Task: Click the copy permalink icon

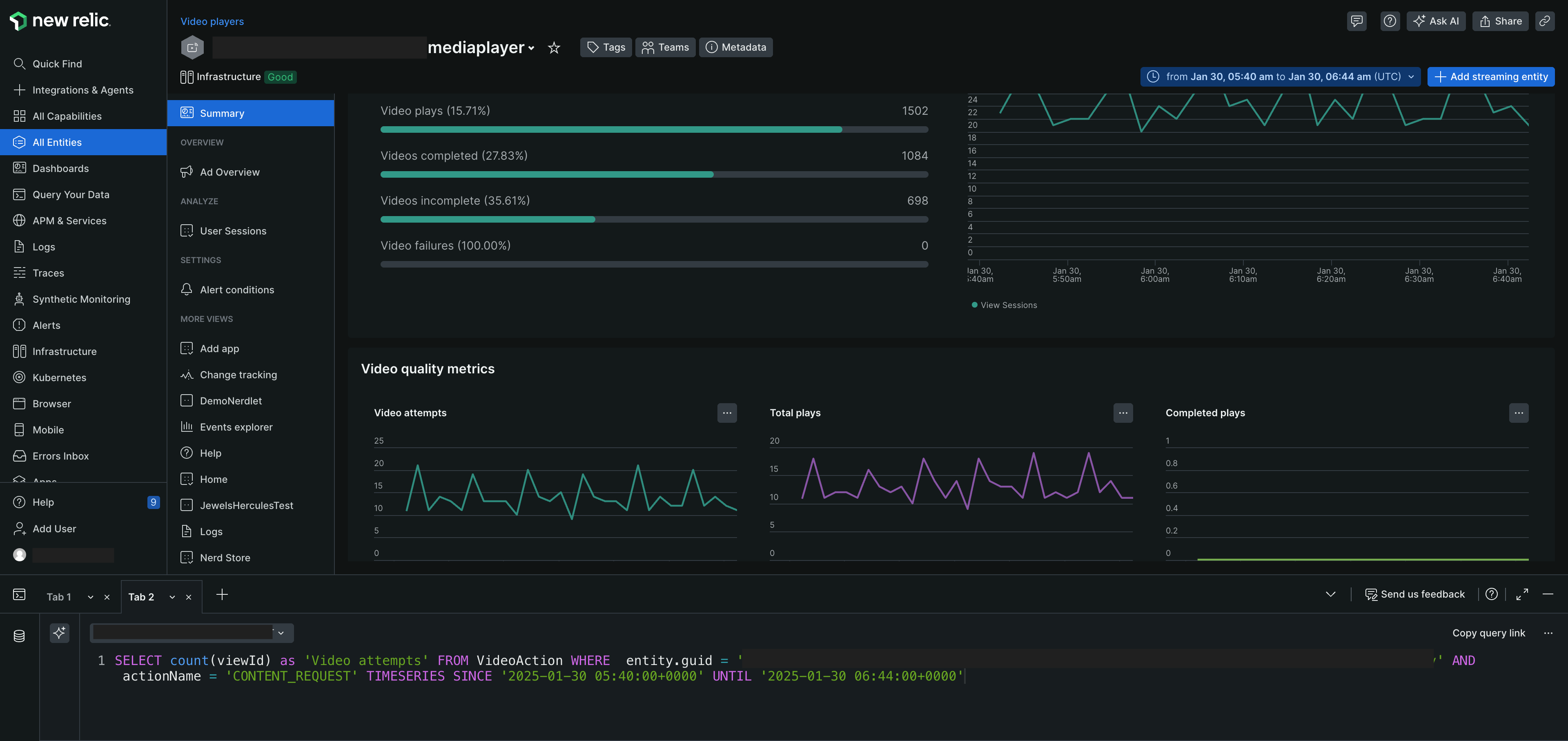Action: click(1544, 21)
